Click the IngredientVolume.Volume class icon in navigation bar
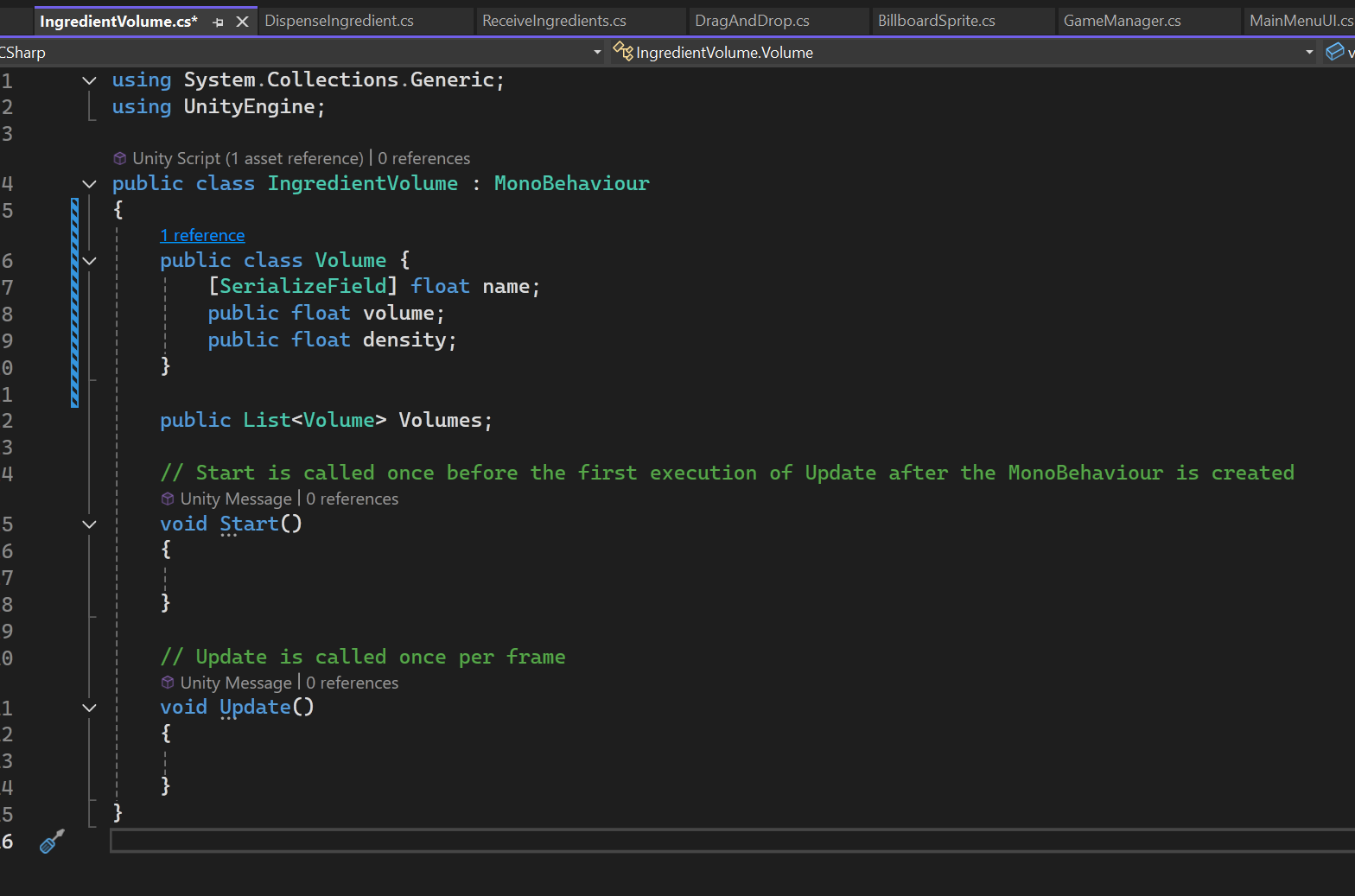 pyautogui.click(x=623, y=52)
